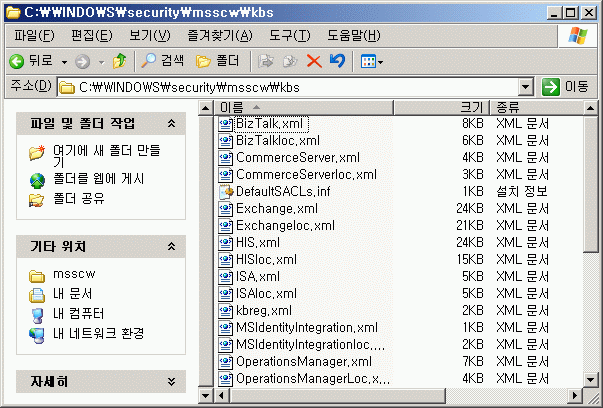Expand the address bar dropdown arrow
Viewport: 603px width, 408px height.
[x=526, y=87]
